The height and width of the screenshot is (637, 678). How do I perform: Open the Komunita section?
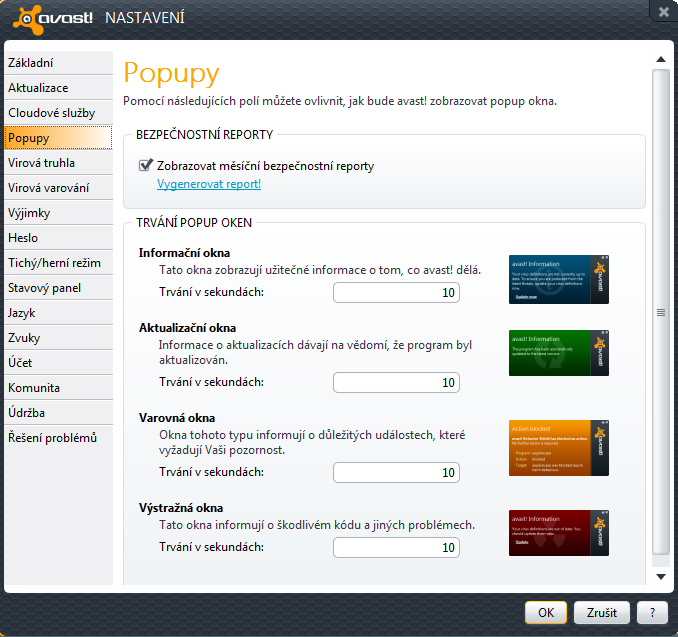pyautogui.click(x=58, y=388)
